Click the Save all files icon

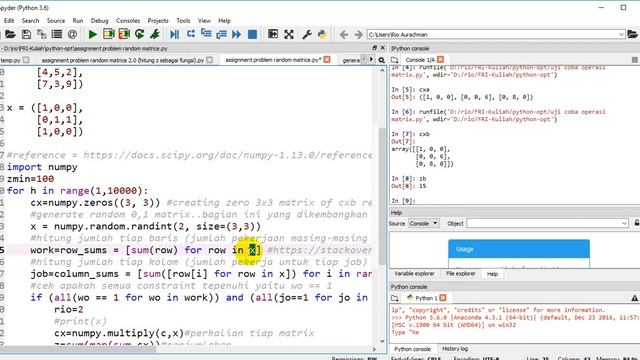[41, 34]
